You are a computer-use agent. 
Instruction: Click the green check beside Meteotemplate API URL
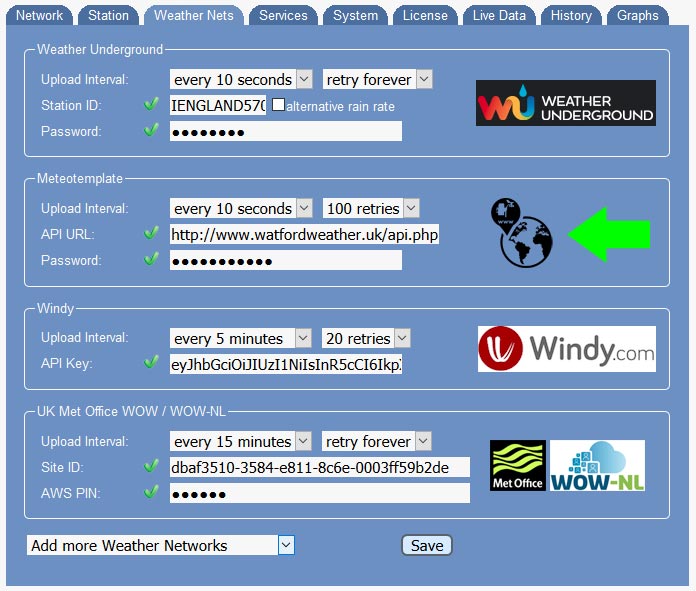(x=151, y=233)
